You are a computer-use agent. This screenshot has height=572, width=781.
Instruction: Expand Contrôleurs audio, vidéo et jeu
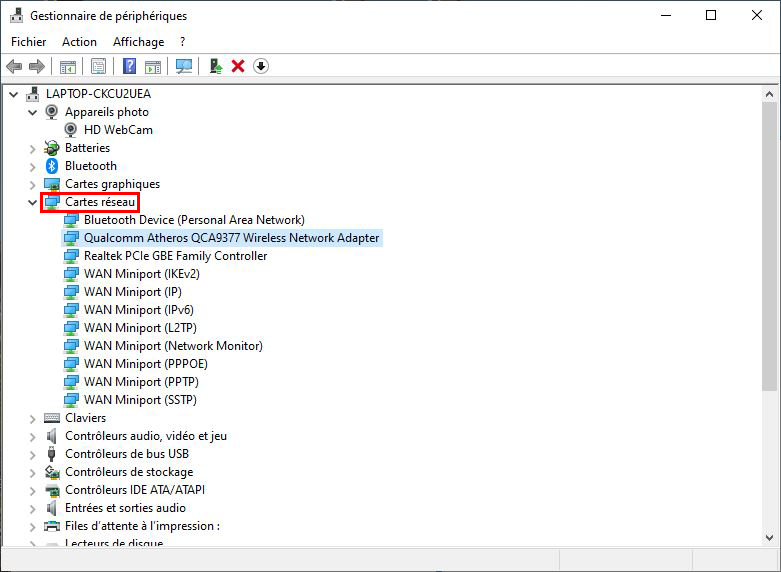coord(33,437)
